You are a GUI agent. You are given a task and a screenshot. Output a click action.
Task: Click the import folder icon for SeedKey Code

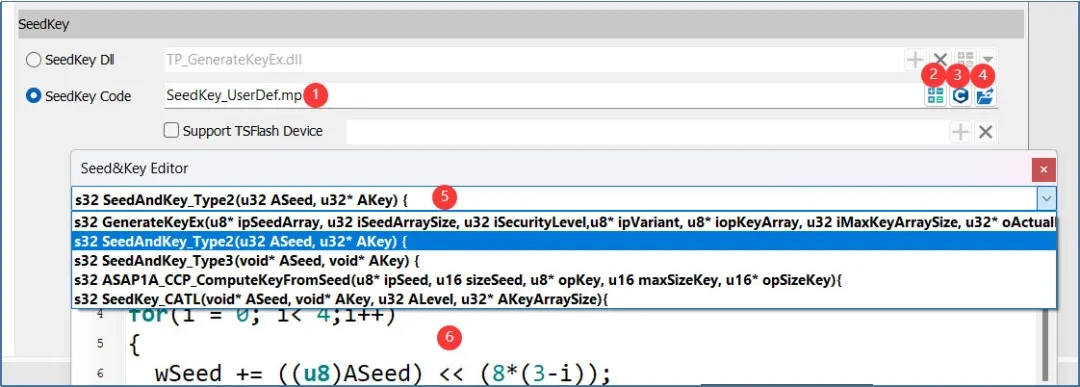[986, 96]
